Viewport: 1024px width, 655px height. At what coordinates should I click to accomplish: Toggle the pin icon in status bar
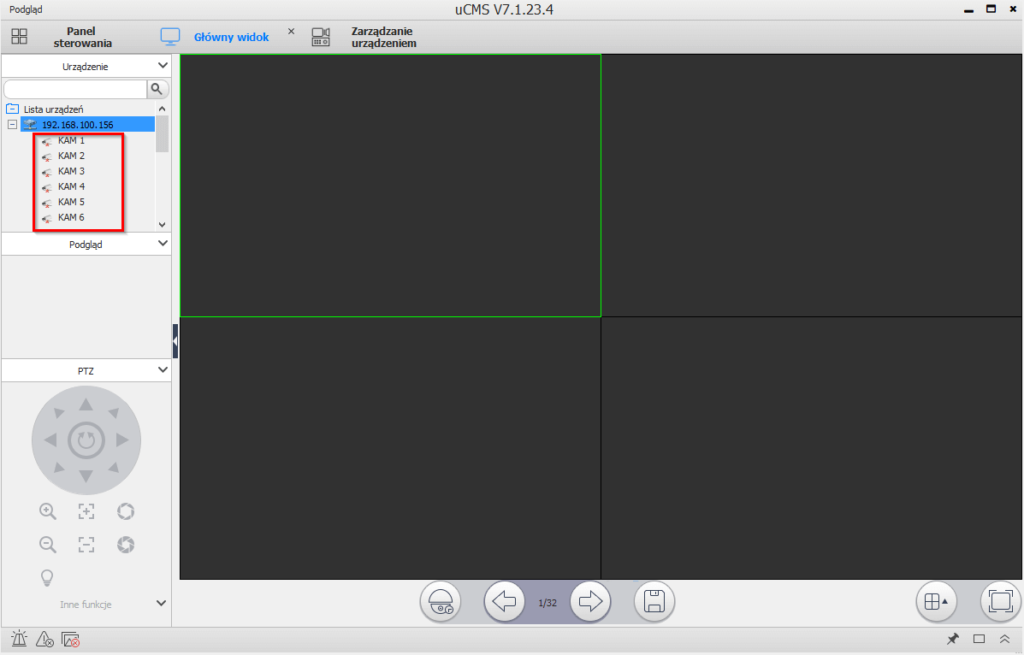pyautogui.click(x=953, y=639)
